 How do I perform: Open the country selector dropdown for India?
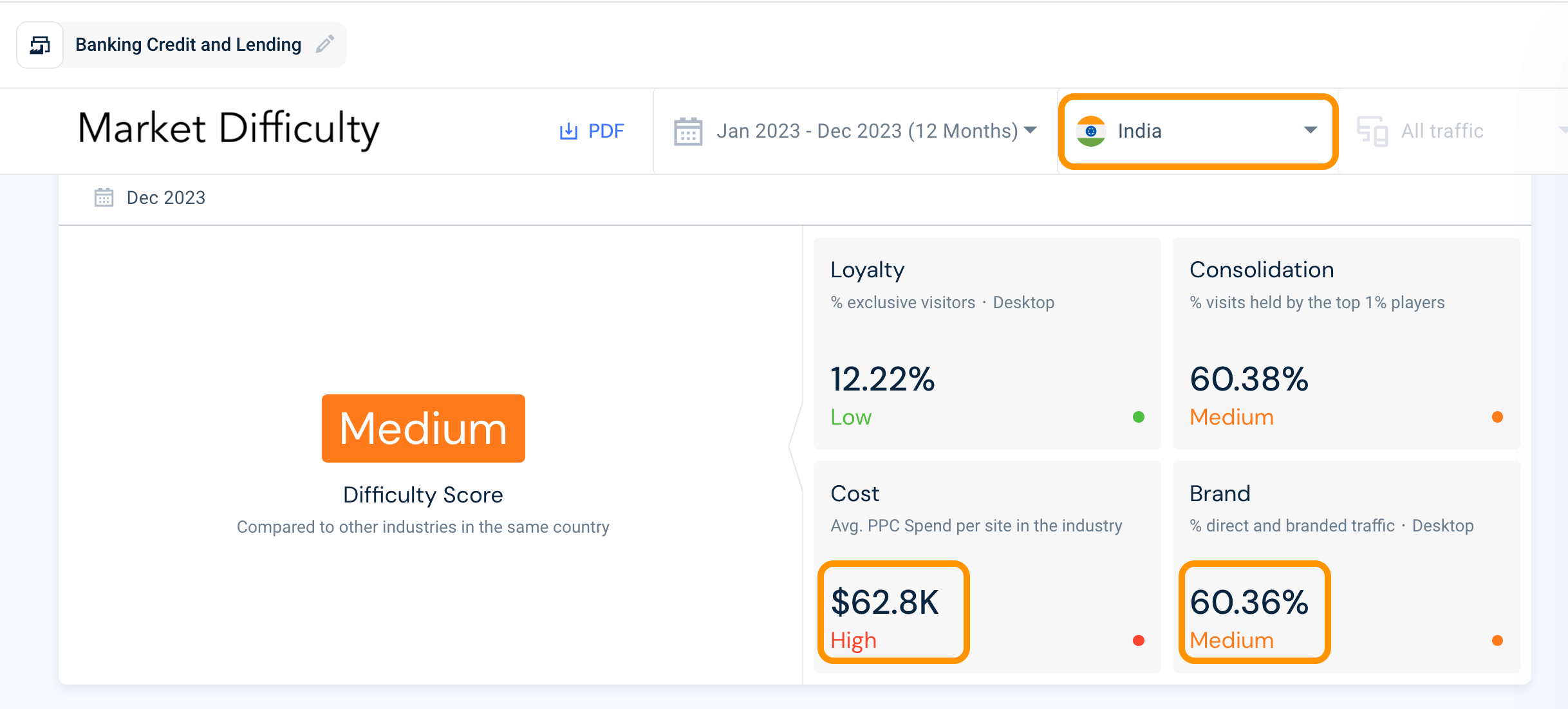(x=1197, y=131)
